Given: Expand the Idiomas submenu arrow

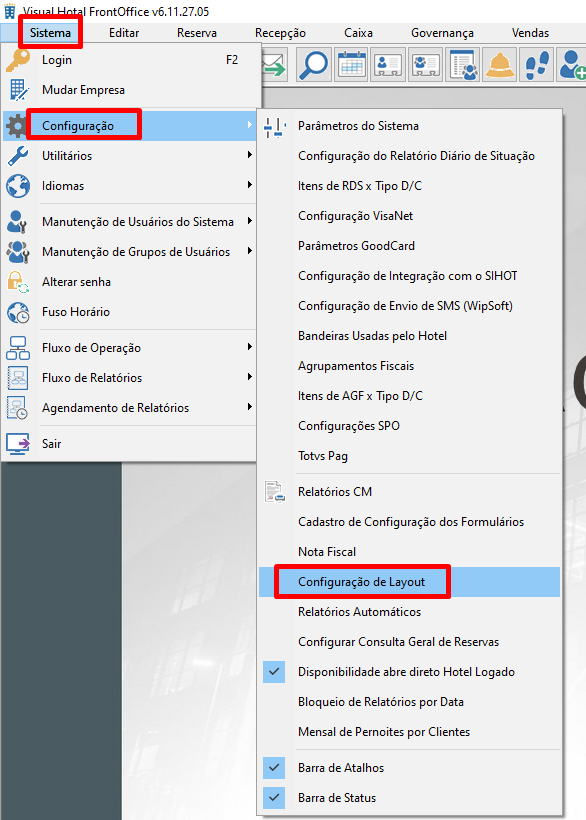Looking at the screenshot, I should 250,185.
